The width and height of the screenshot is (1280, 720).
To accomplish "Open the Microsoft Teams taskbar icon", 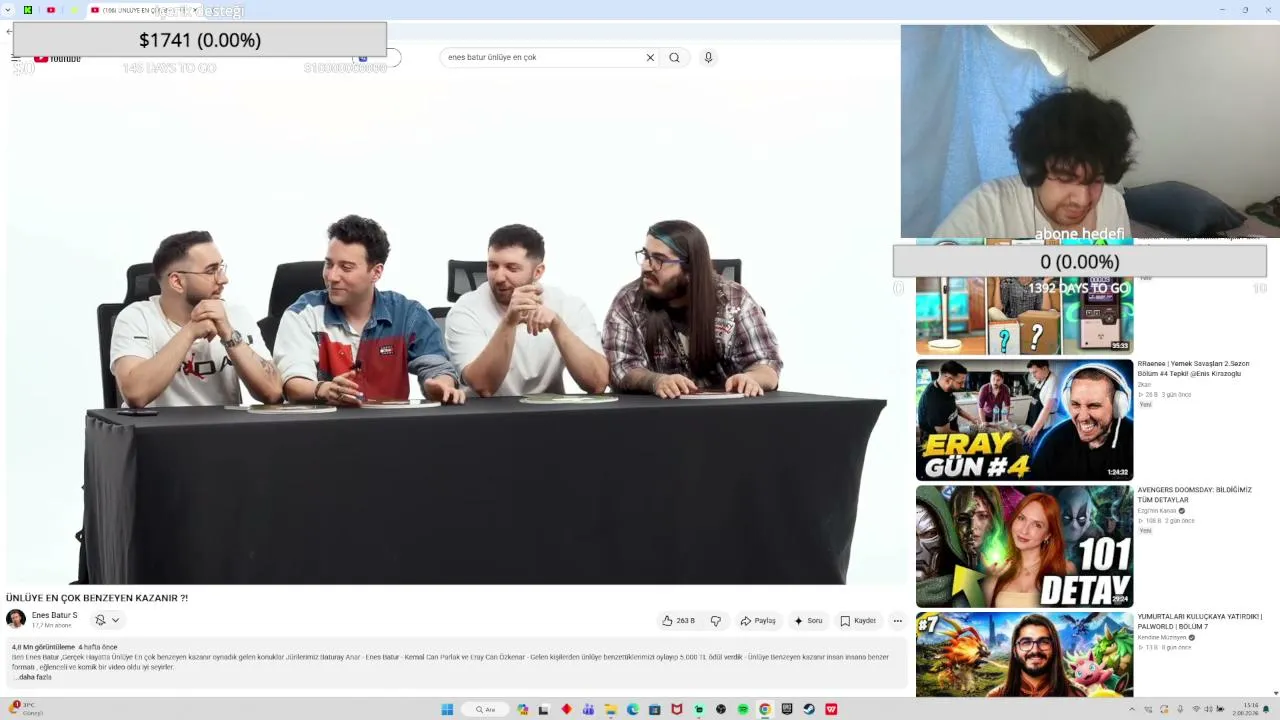I will [x=588, y=709].
